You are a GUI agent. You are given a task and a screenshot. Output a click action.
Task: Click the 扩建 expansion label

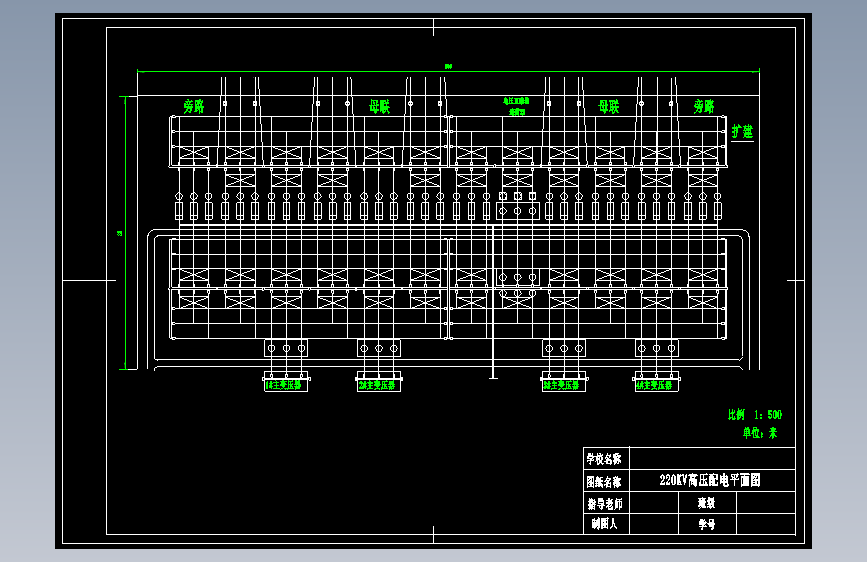742,132
